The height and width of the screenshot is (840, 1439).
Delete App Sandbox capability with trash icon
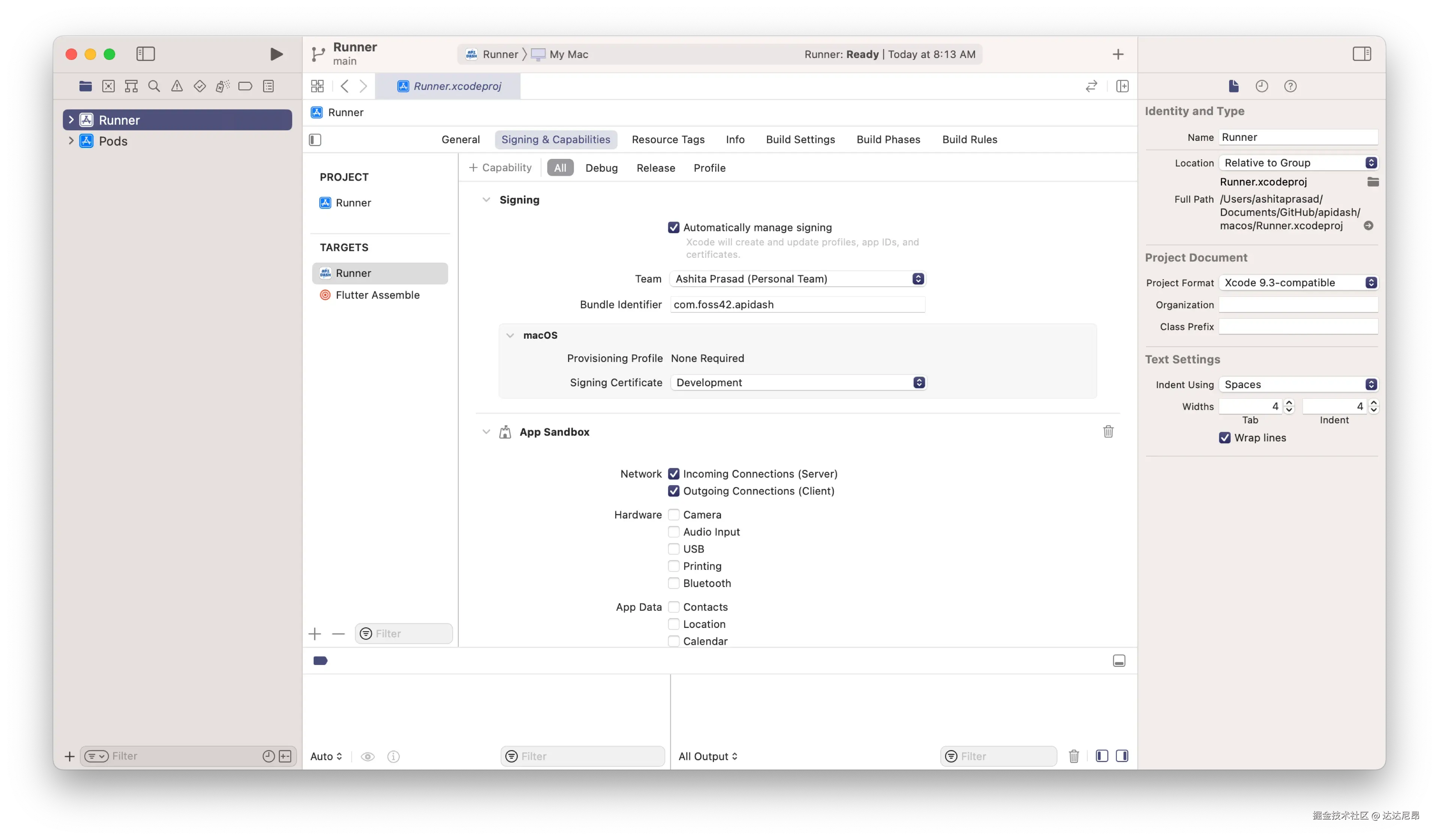1108,432
